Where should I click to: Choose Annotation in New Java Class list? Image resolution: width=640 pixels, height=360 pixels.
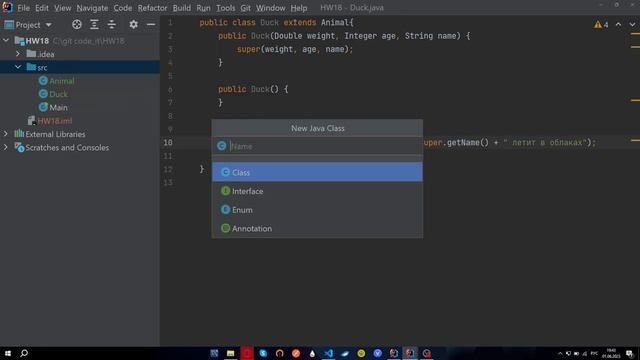tap(317, 229)
